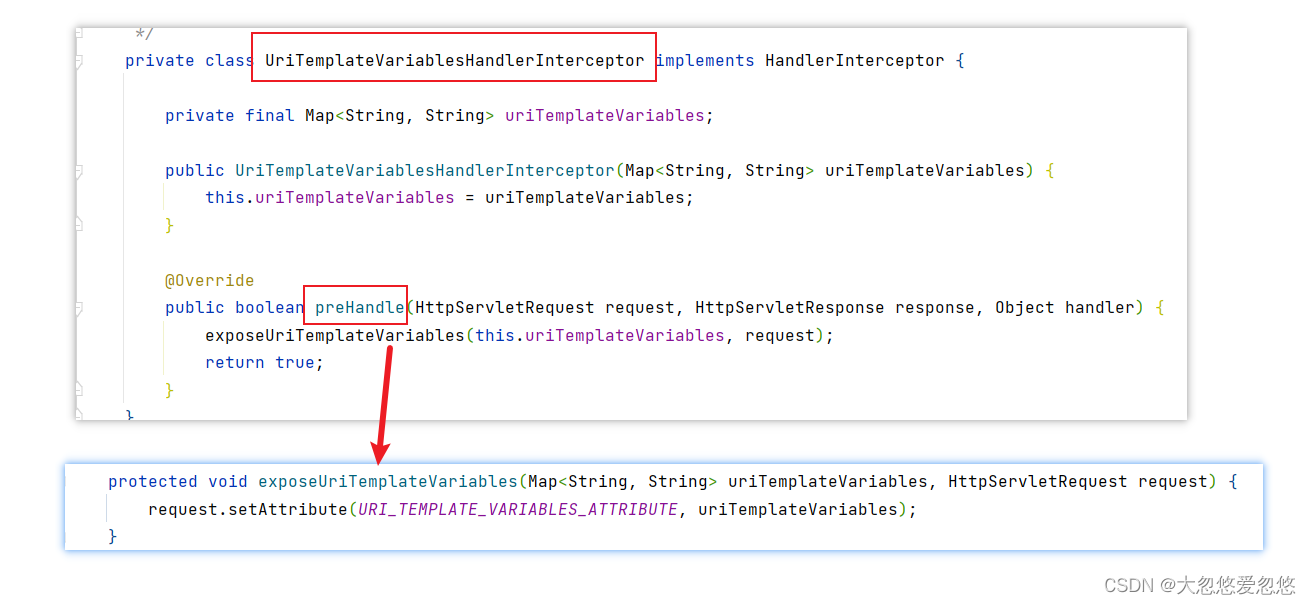
Task: Click the 'implements' keyword
Action: [x=705, y=61]
